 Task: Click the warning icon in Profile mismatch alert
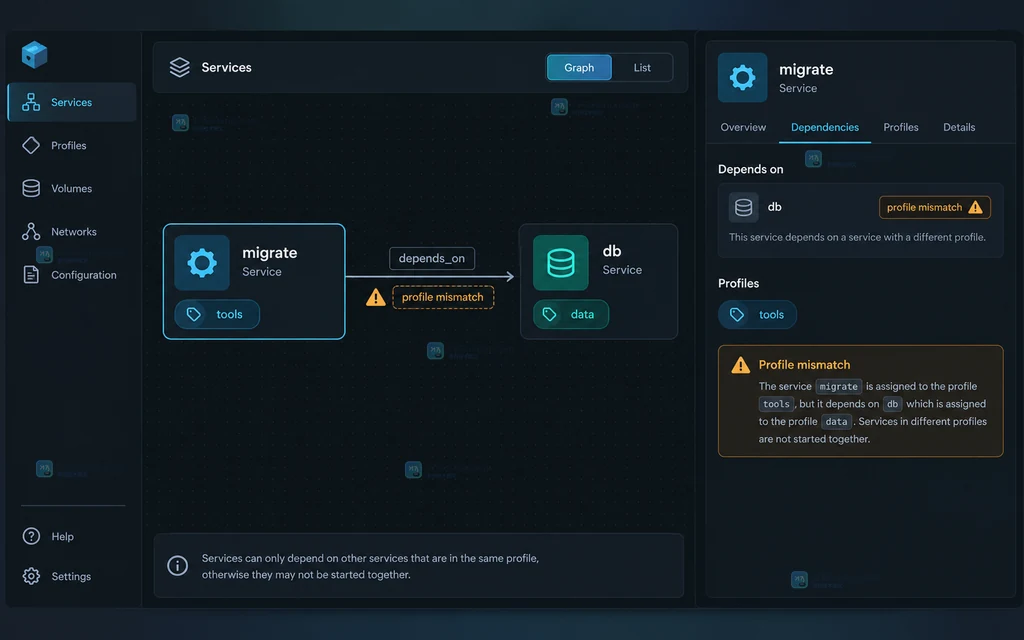740,365
